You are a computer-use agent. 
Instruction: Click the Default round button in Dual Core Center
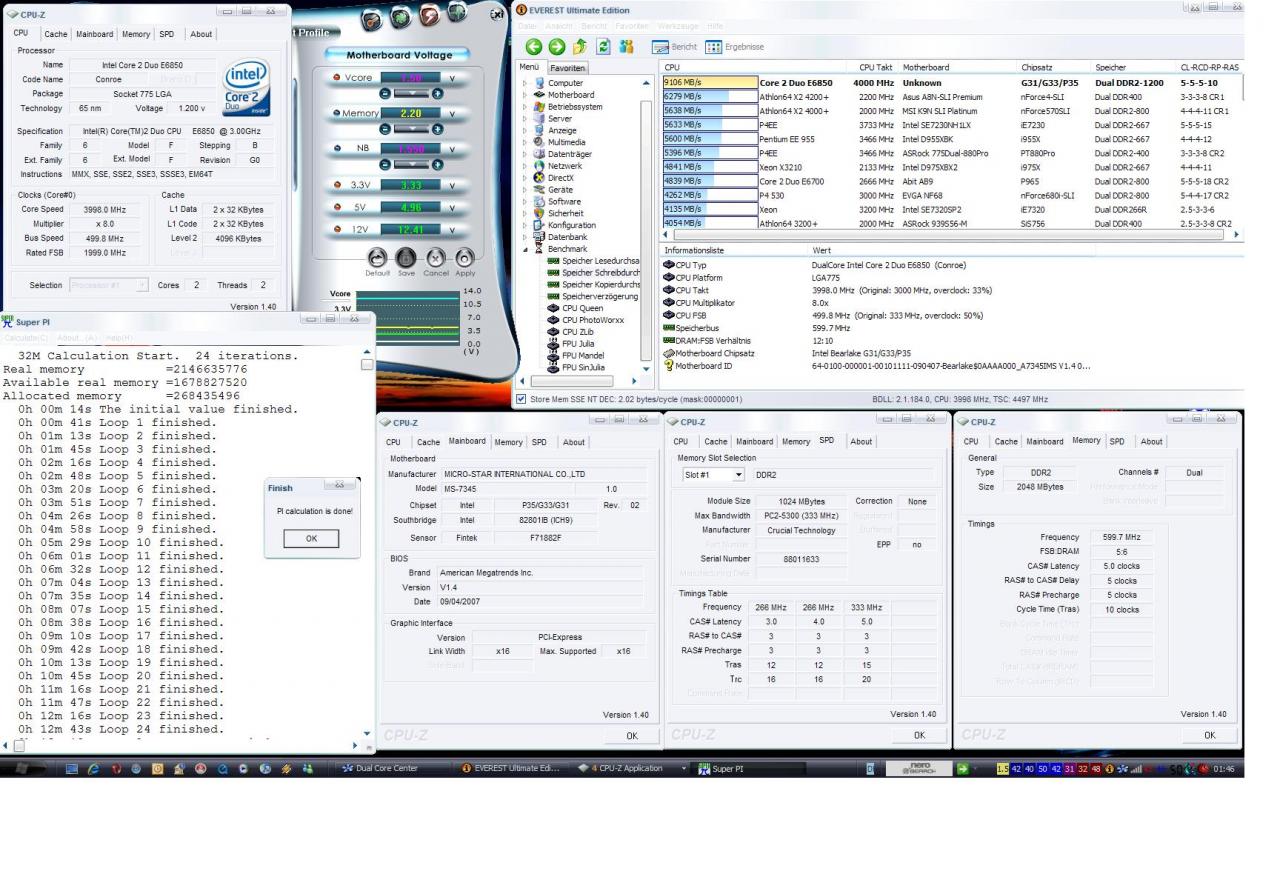[x=377, y=258]
